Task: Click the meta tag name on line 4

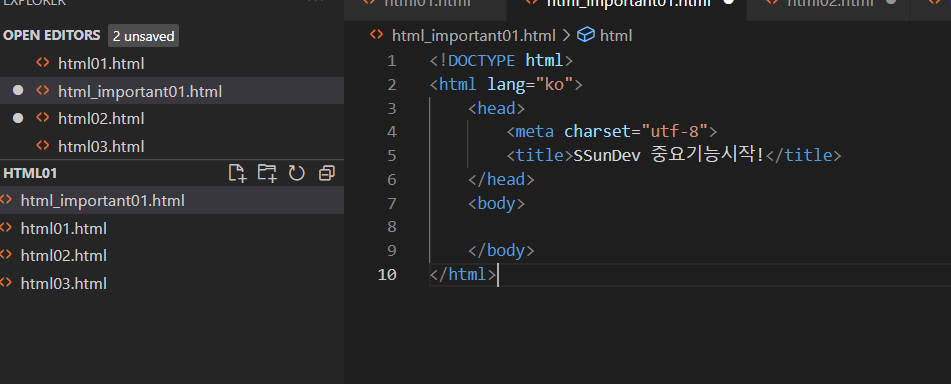Action: click(x=534, y=132)
